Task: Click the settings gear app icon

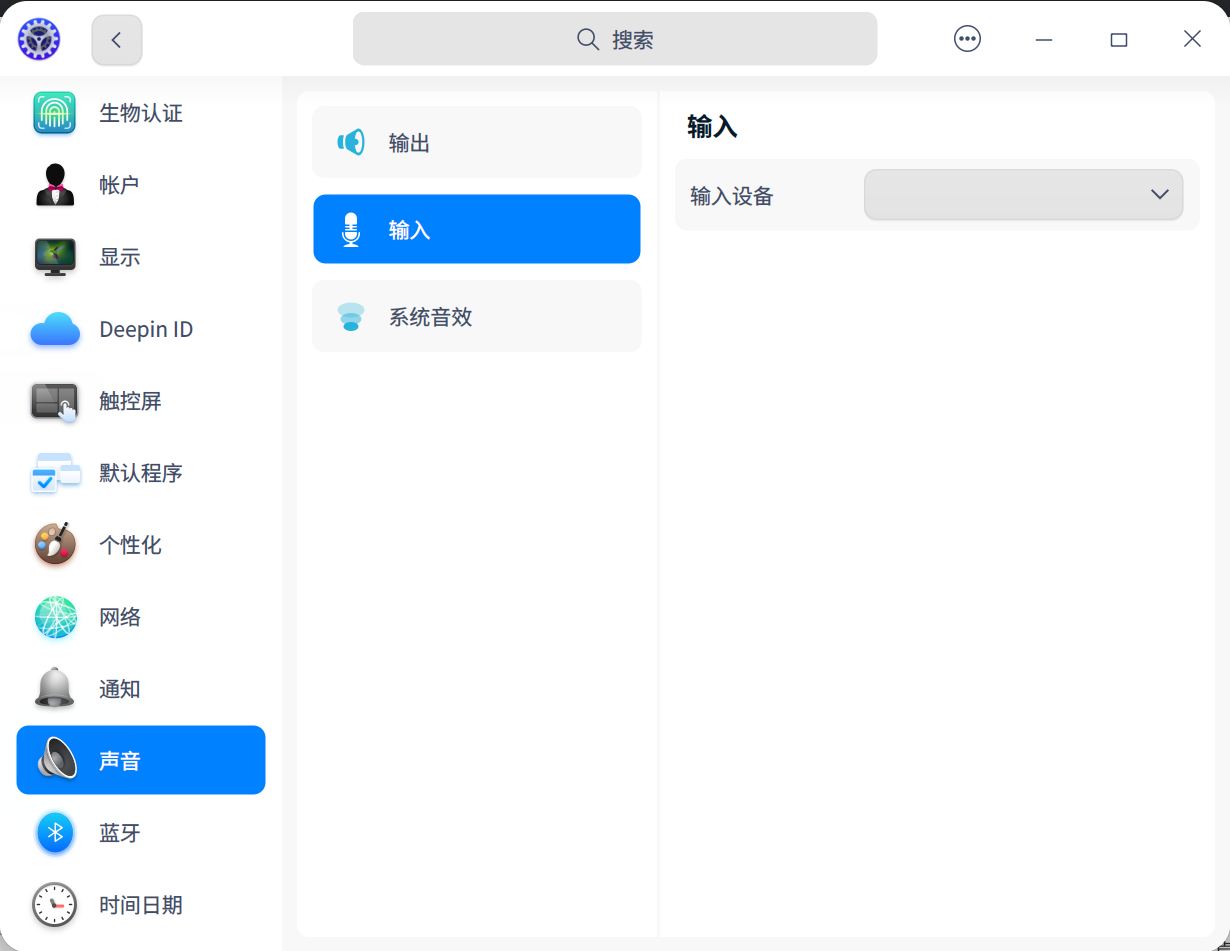Action: (38, 39)
